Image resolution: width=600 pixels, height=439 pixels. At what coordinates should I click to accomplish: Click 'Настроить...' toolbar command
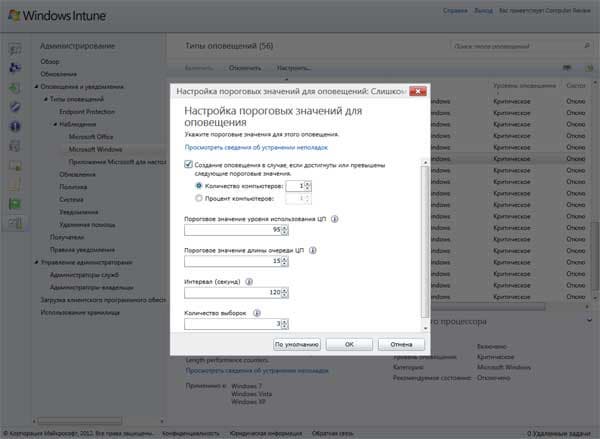(x=294, y=68)
